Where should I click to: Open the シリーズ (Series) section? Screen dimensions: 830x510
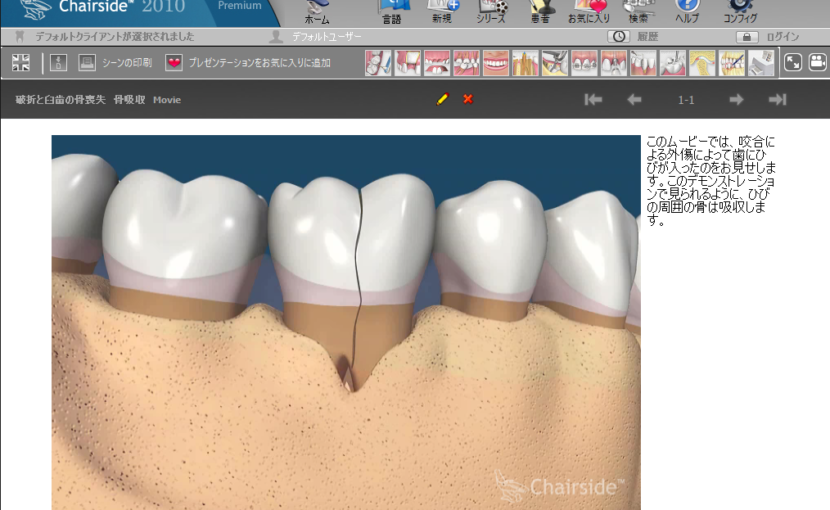tap(491, 11)
